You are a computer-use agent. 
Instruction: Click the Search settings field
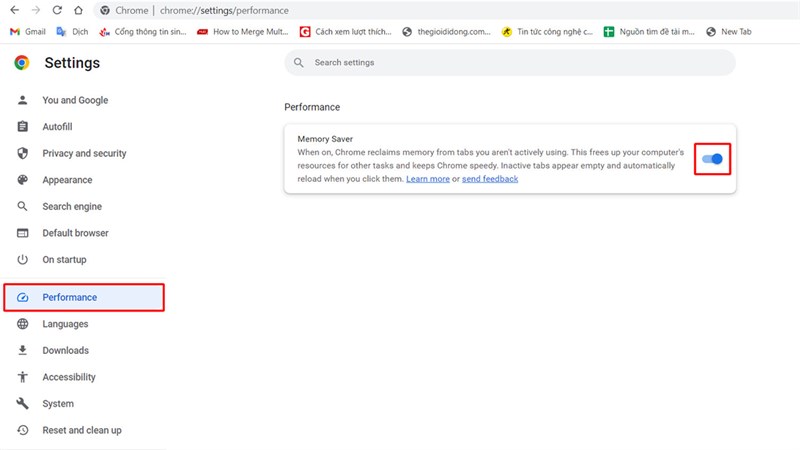tap(510, 62)
